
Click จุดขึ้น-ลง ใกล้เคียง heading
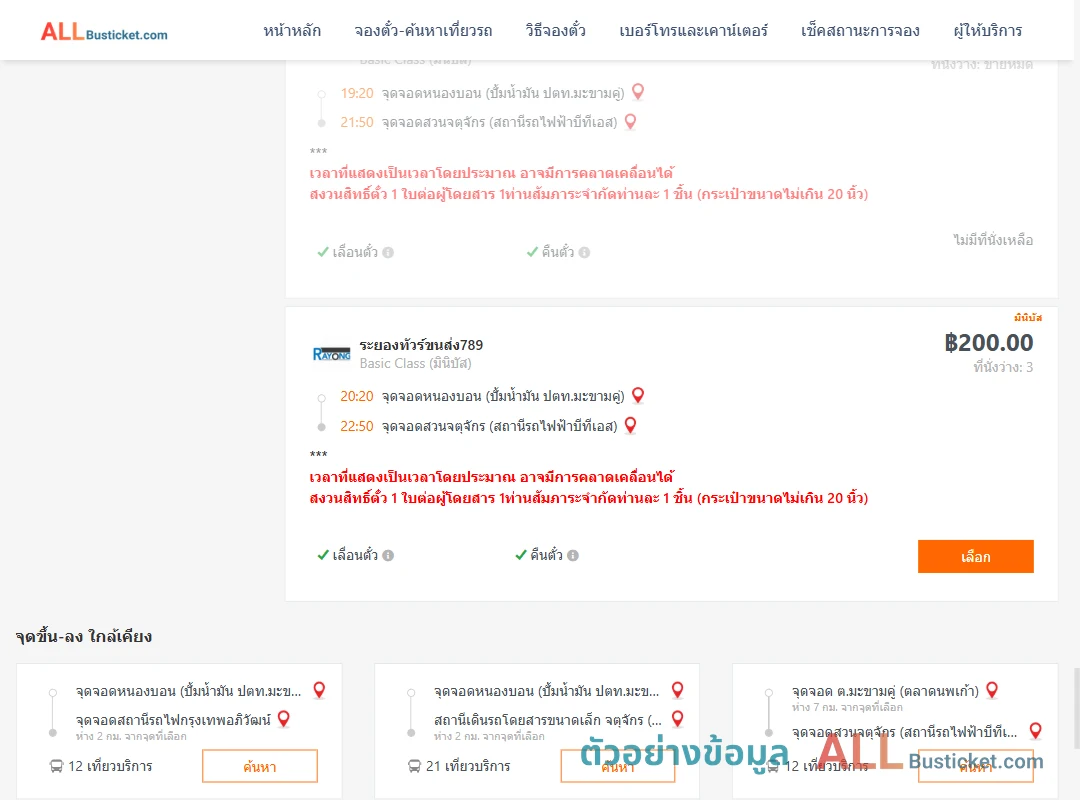(84, 636)
